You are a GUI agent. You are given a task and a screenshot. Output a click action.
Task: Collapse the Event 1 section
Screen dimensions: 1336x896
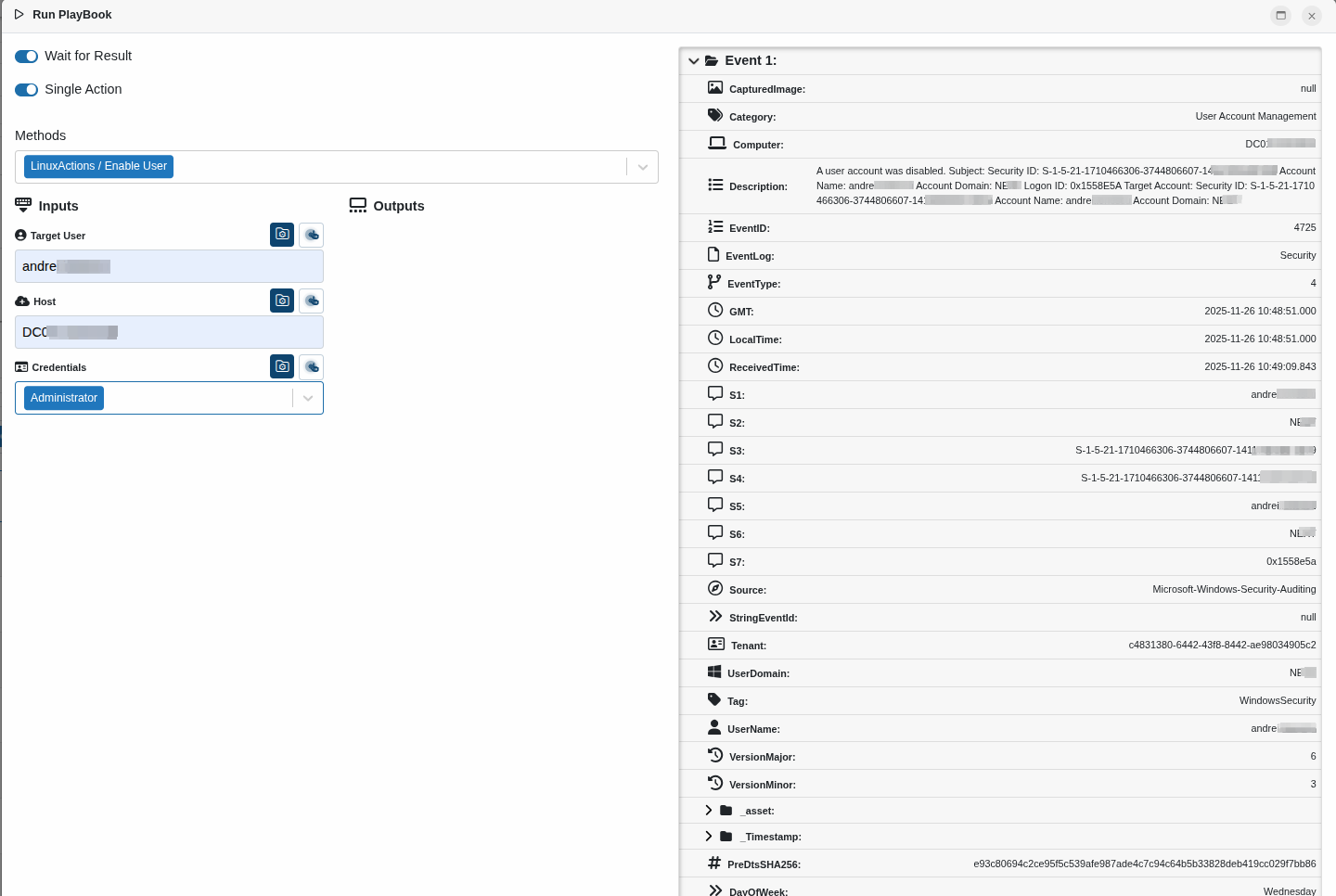point(693,61)
